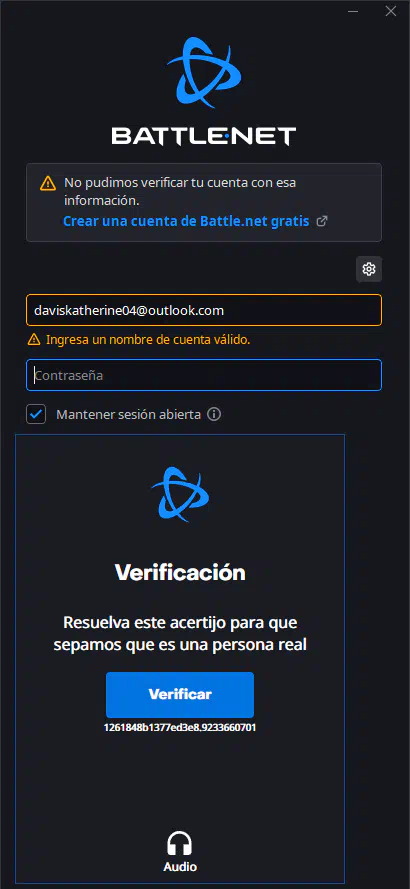
Task: Click the headphones Audio challenge icon
Action: tap(180, 843)
